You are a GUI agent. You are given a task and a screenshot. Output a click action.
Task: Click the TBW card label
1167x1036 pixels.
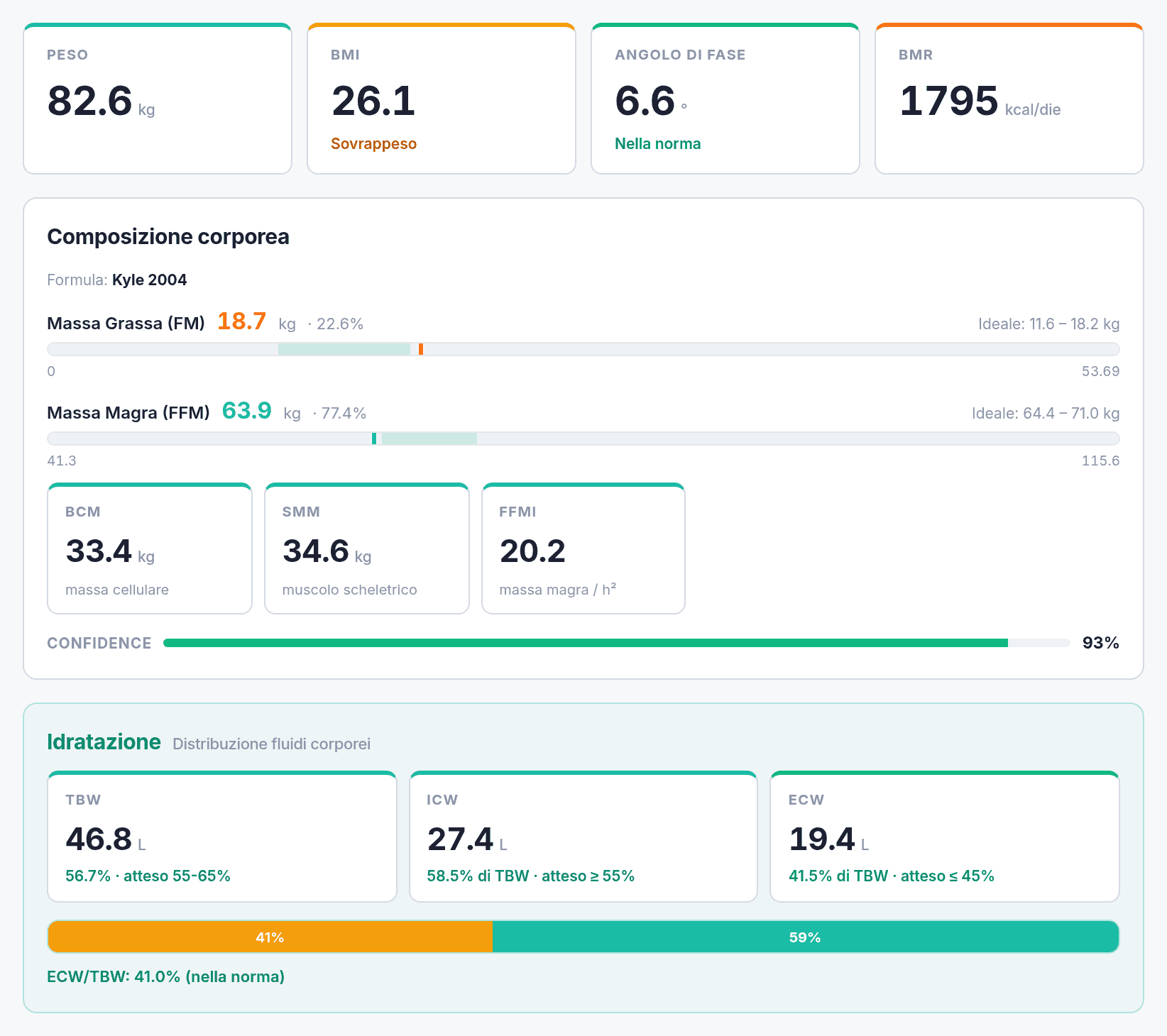point(83,800)
